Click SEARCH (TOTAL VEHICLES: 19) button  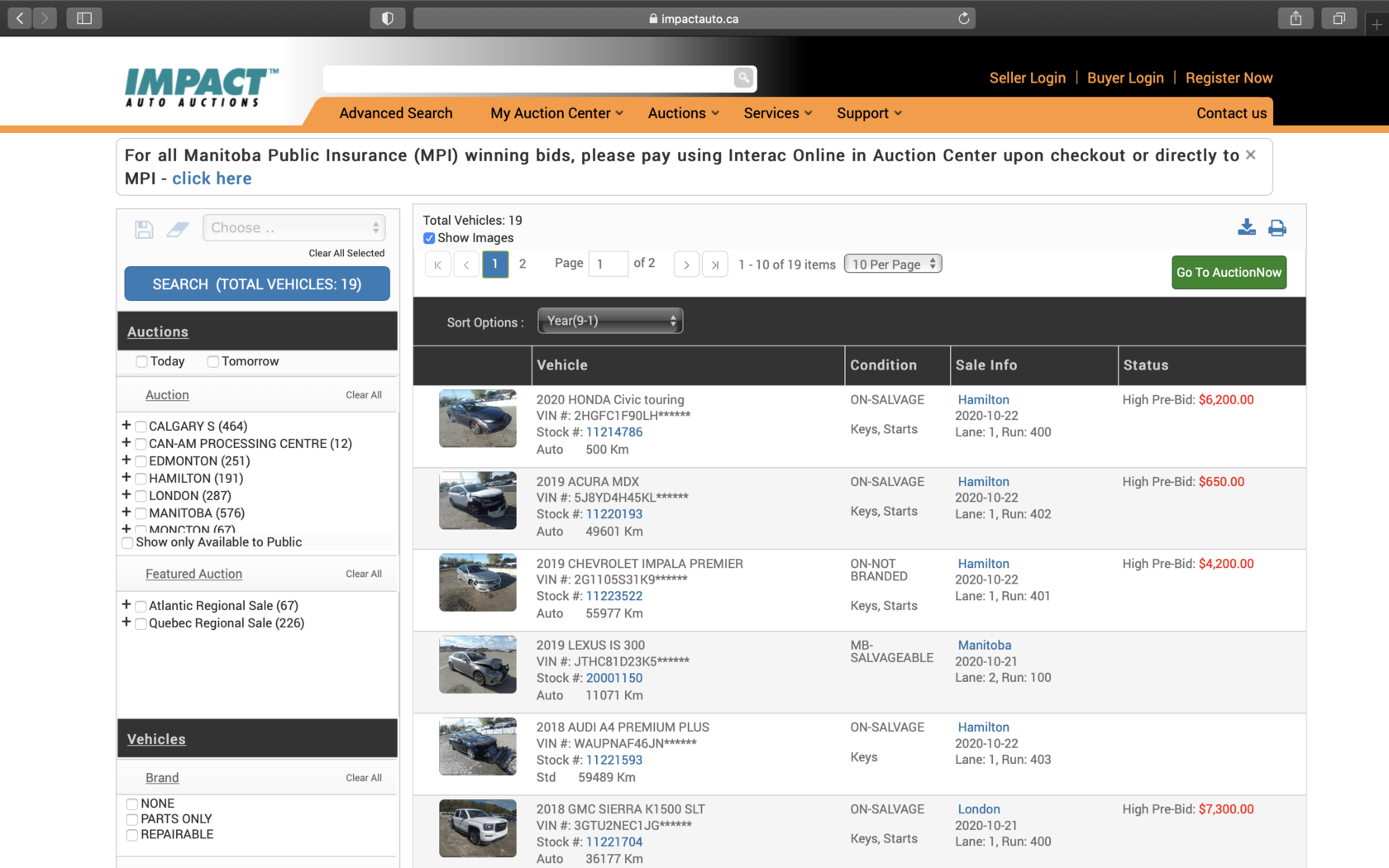pos(257,284)
